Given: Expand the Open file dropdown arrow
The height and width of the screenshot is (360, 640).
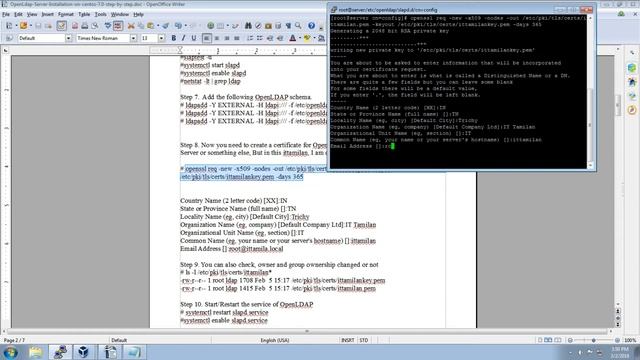Looking at the screenshot, I should pos(31,26).
